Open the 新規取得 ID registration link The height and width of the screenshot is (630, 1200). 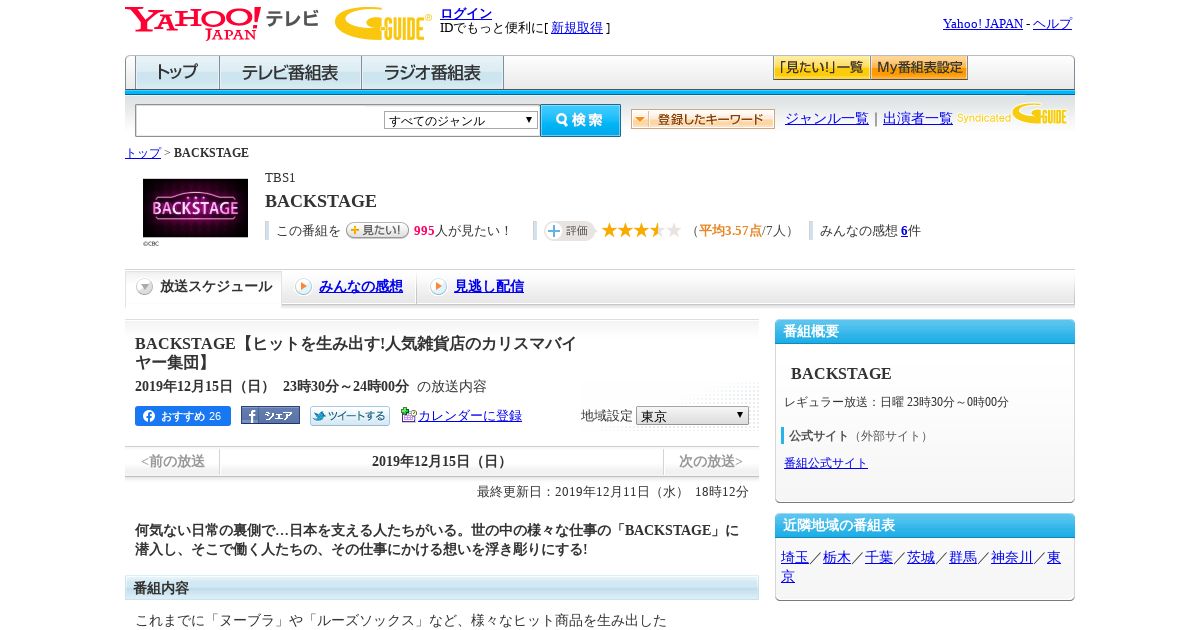577,28
